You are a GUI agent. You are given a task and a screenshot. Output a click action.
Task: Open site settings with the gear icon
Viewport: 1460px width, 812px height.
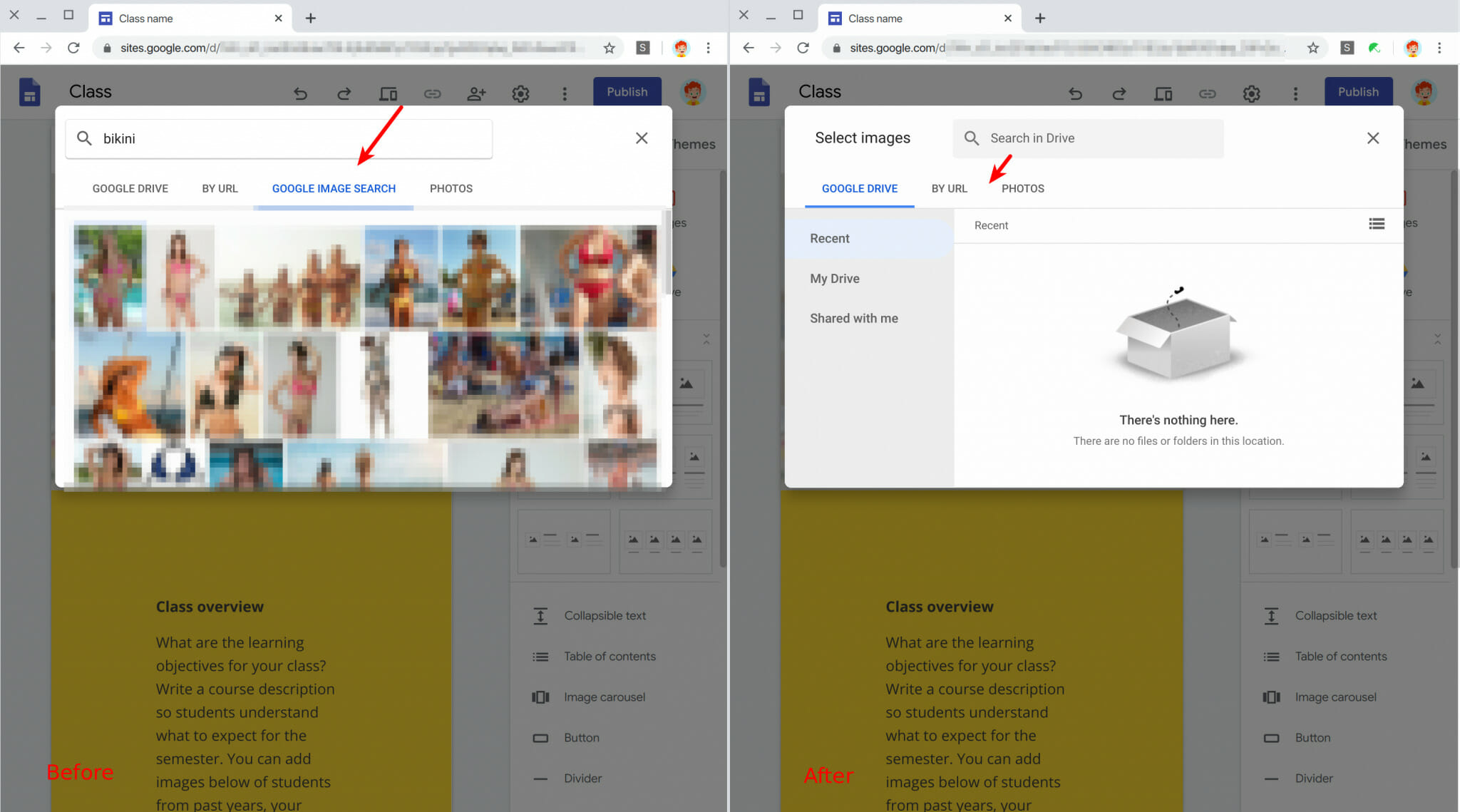520,93
